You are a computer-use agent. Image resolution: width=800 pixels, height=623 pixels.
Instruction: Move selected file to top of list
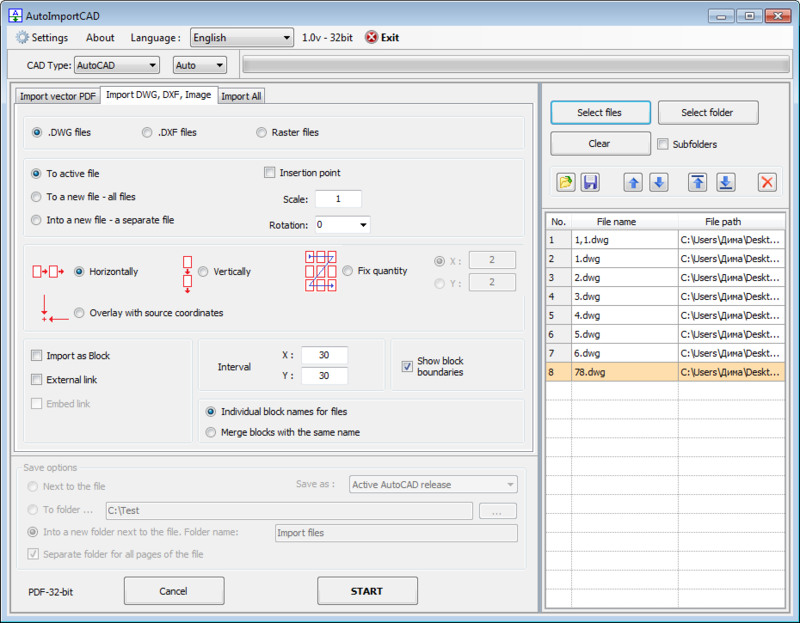(699, 182)
